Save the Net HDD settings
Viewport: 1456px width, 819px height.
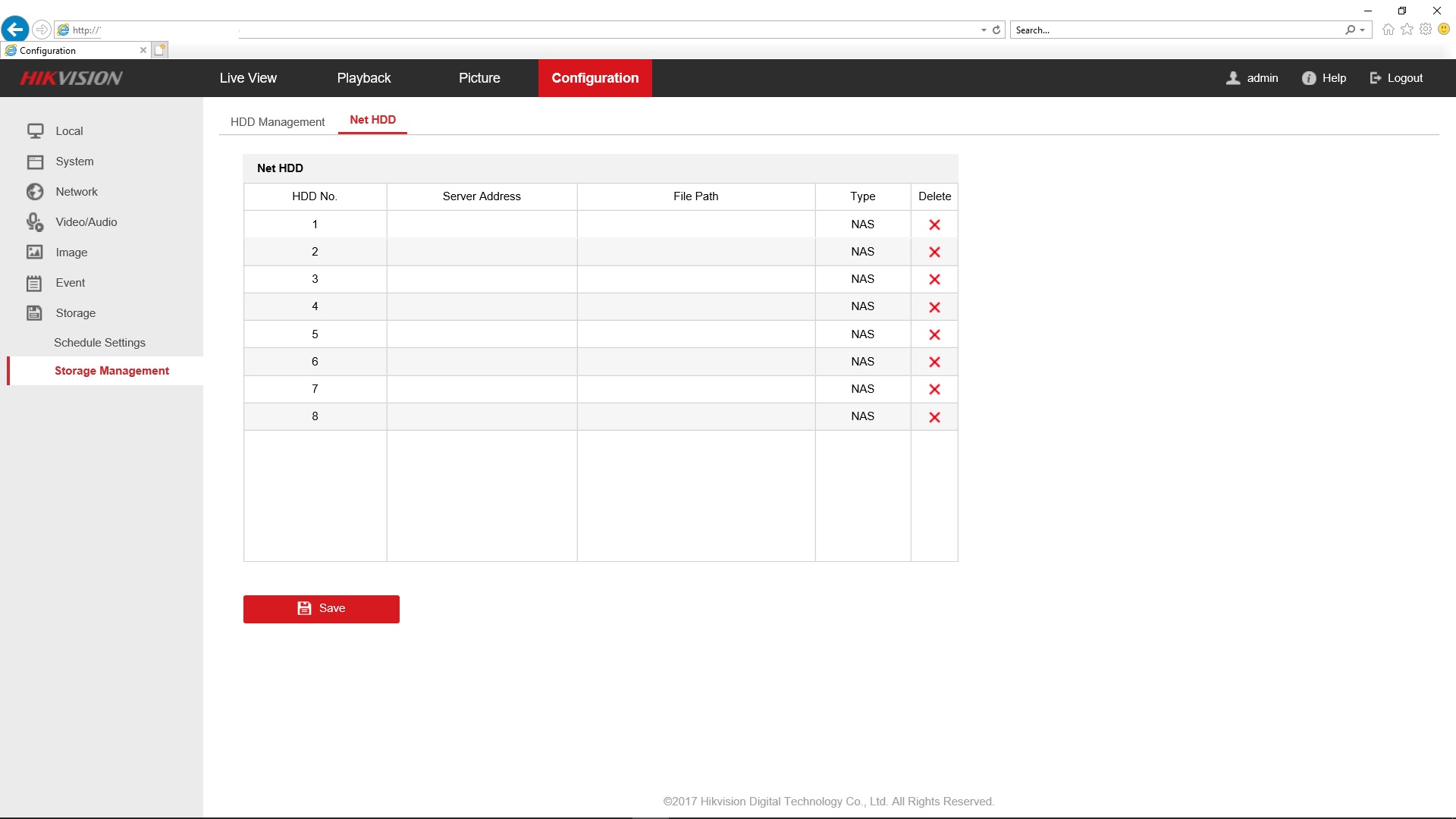click(321, 609)
